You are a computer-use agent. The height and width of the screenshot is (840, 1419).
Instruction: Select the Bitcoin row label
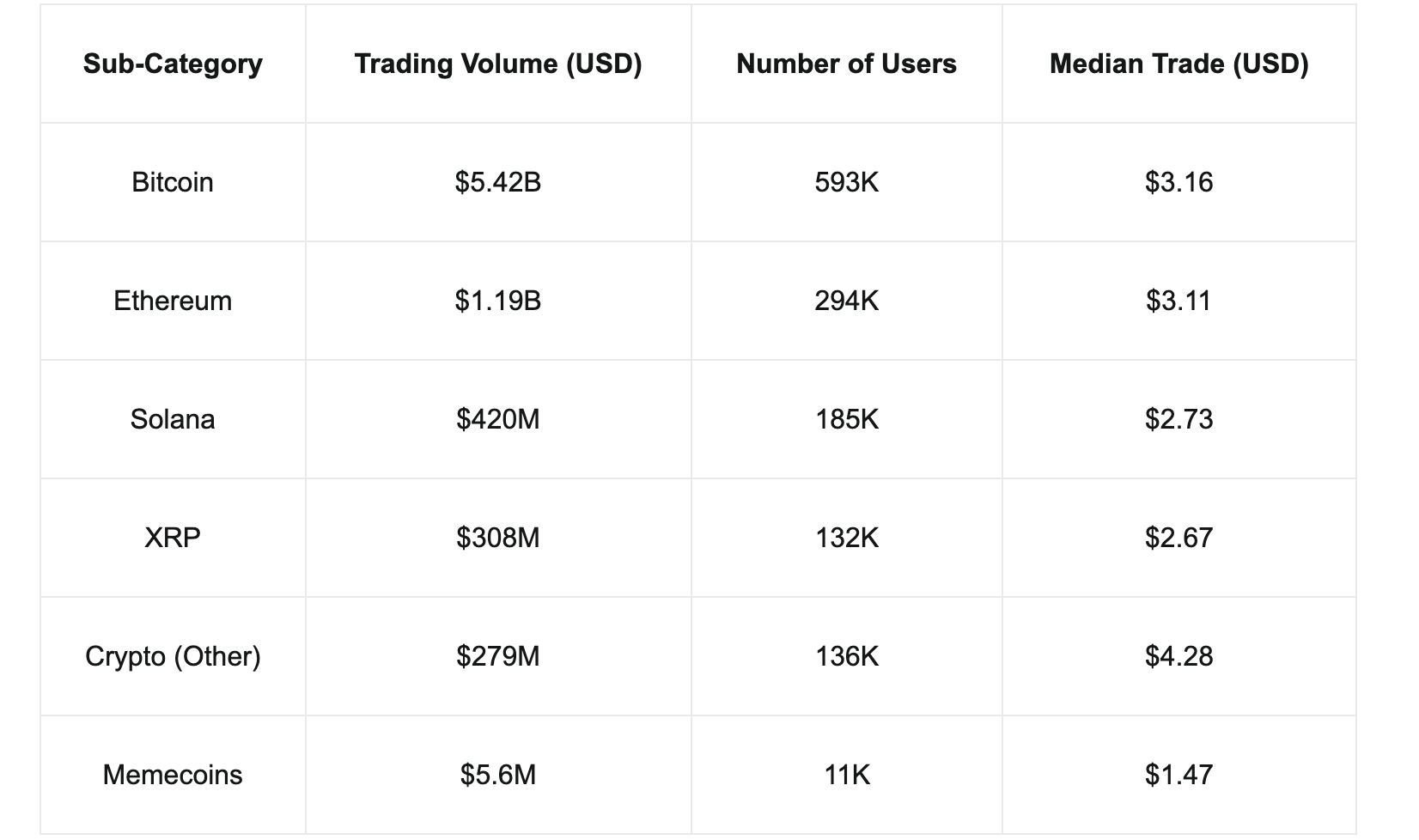click(173, 182)
